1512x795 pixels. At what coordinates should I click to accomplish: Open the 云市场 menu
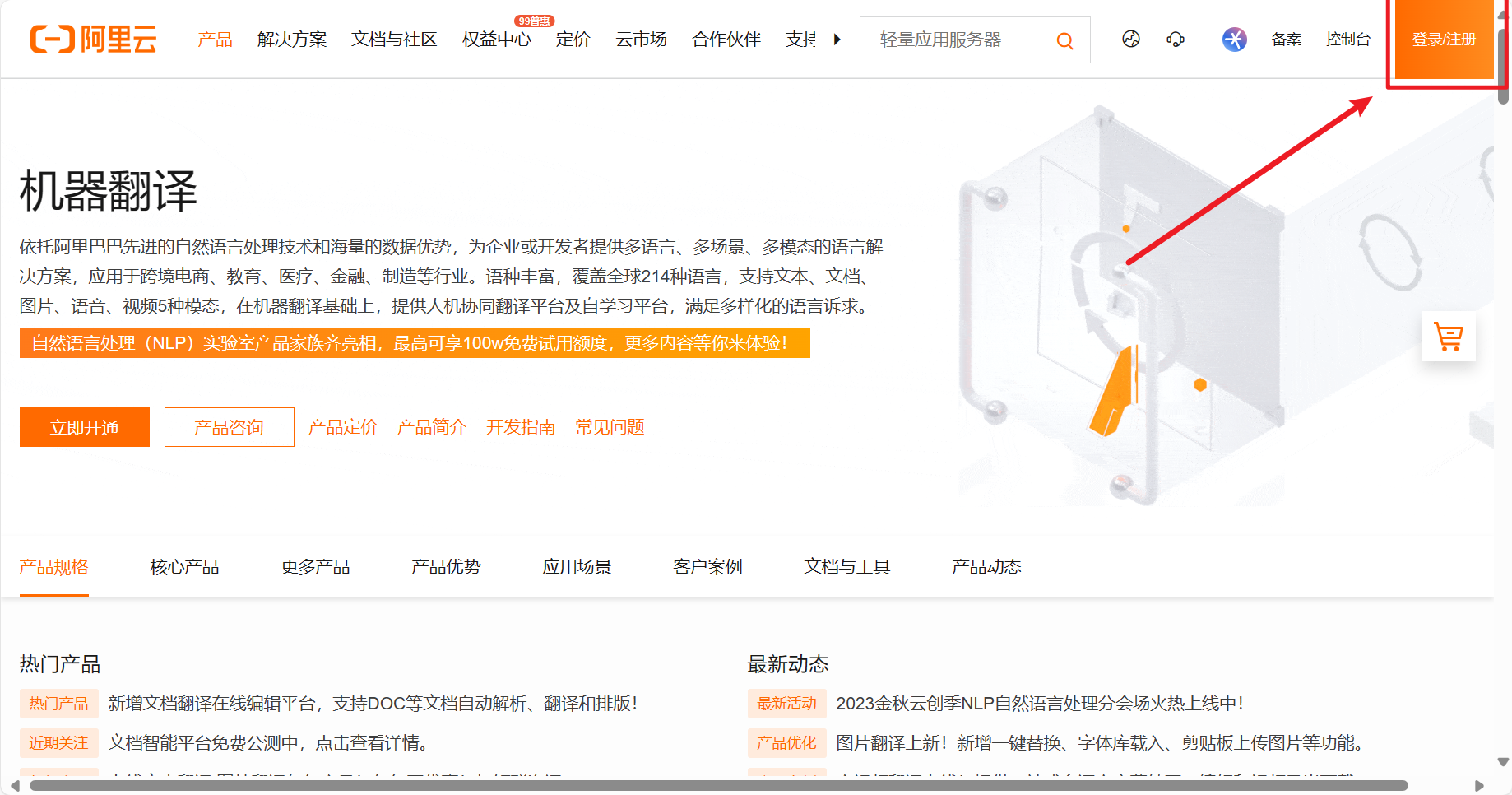pos(642,39)
